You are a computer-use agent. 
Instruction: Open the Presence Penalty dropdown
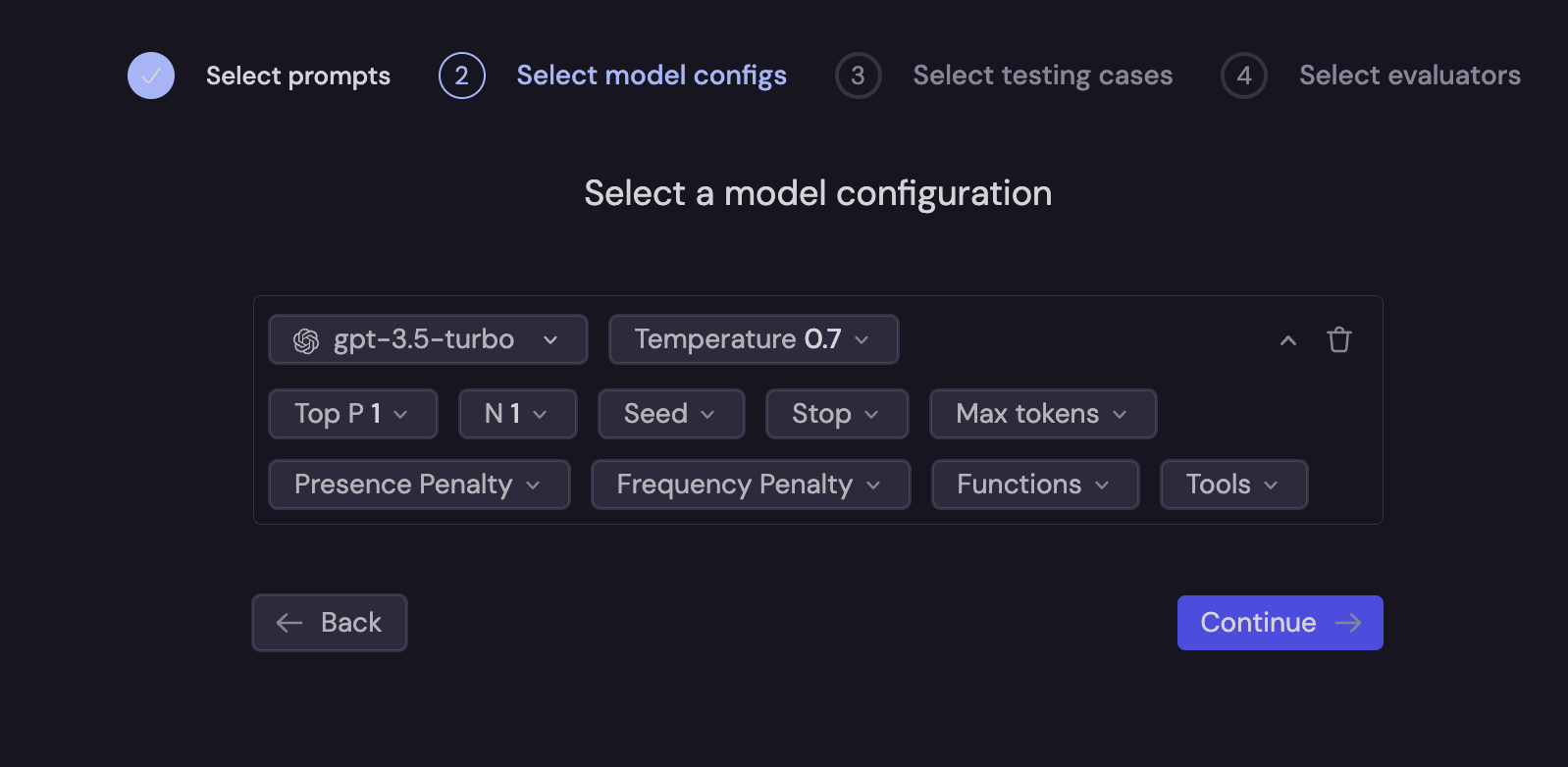[418, 484]
